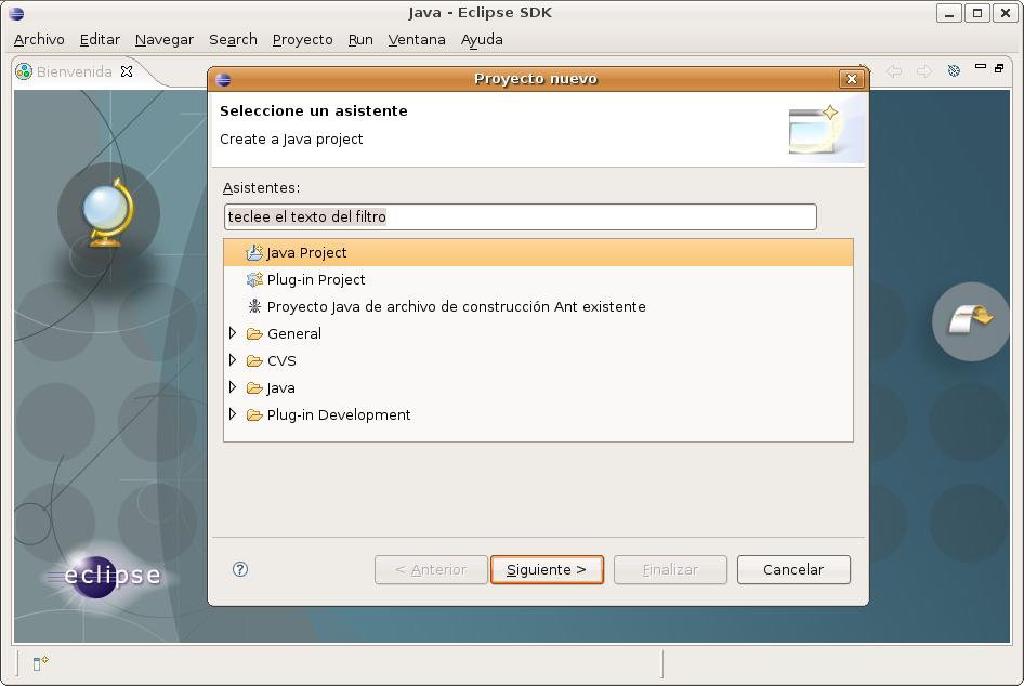Expand the Plug-in Development category

click(232, 415)
